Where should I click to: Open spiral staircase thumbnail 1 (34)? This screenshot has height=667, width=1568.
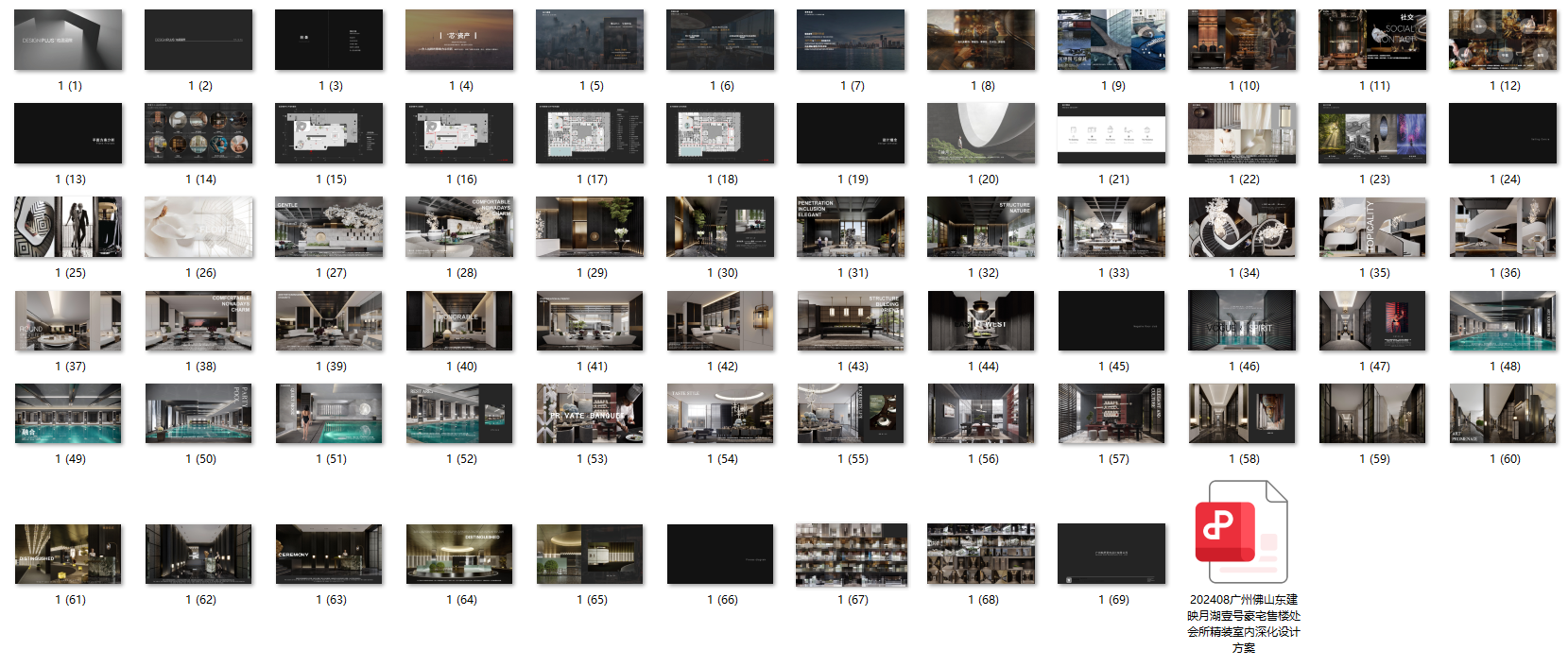1242,227
